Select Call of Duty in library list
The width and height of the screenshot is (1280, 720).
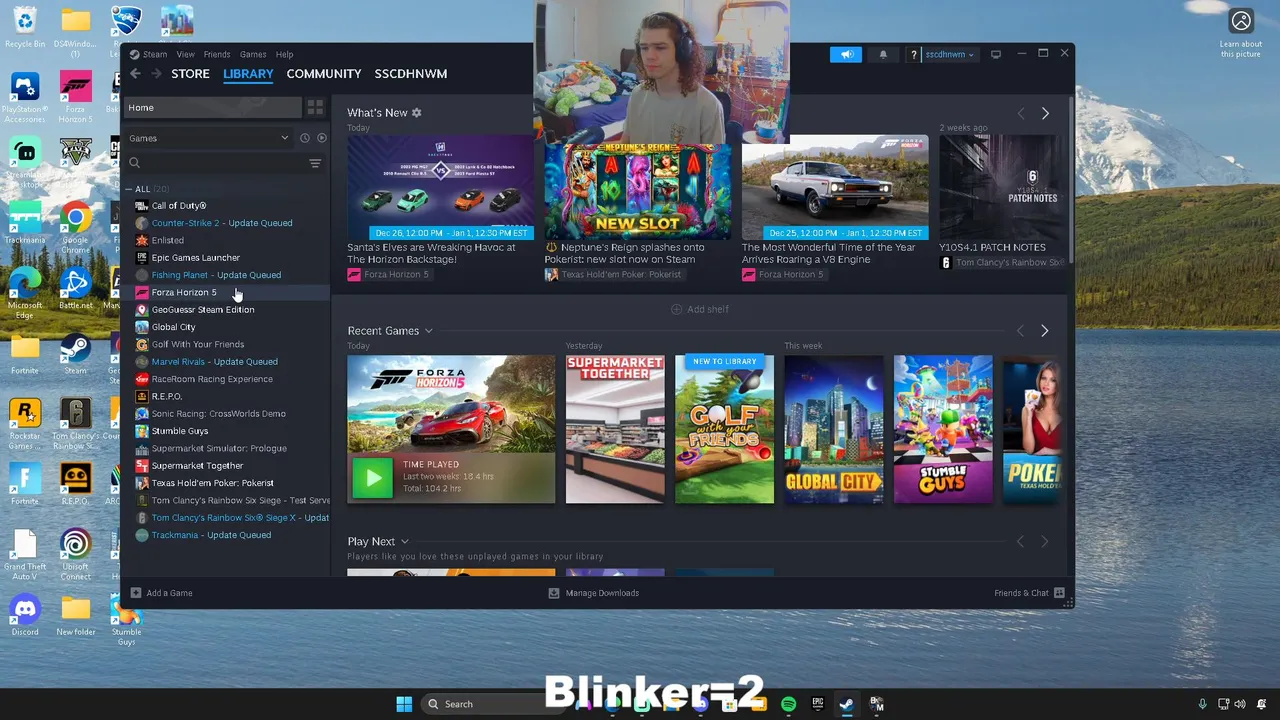pyautogui.click(x=179, y=206)
